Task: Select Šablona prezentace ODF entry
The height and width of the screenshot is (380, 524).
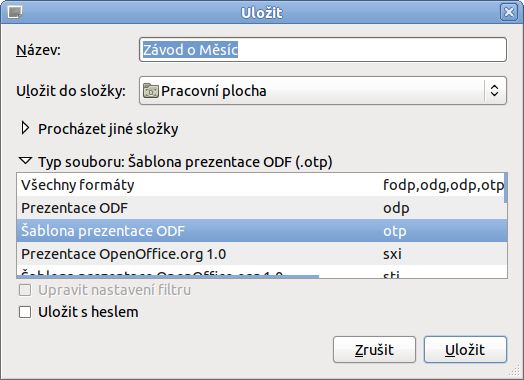Action: pos(262,231)
